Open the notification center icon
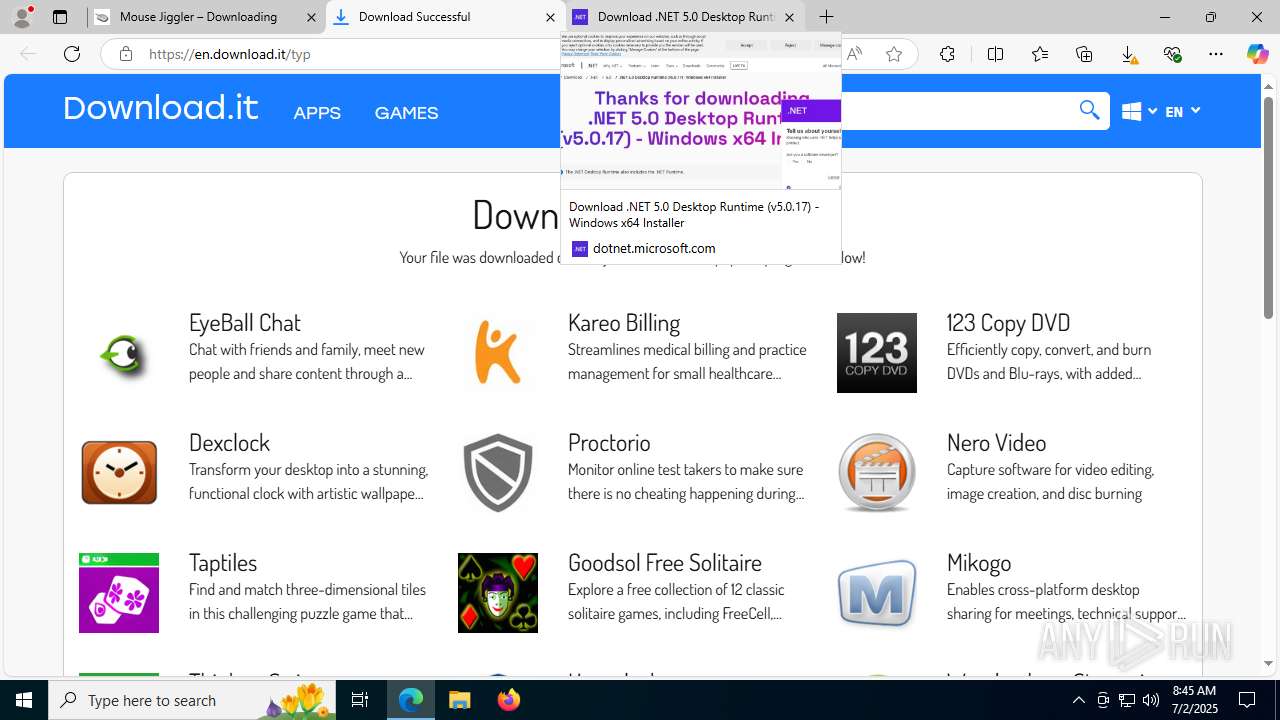The width and height of the screenshot is (1280, 720). (x=1247, y=700)
